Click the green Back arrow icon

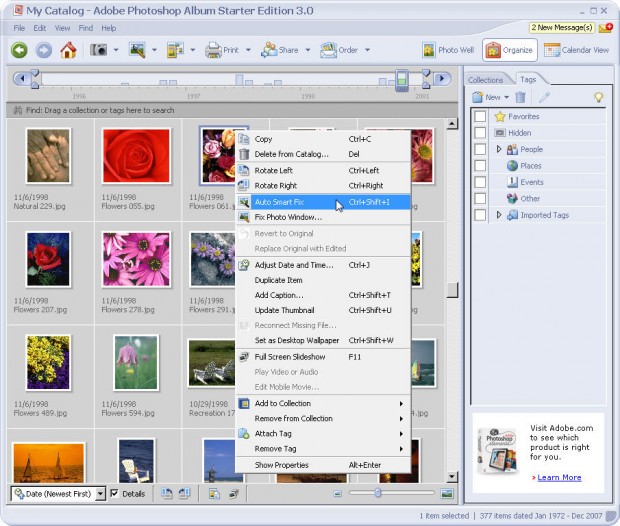click(x=19, y=50)
